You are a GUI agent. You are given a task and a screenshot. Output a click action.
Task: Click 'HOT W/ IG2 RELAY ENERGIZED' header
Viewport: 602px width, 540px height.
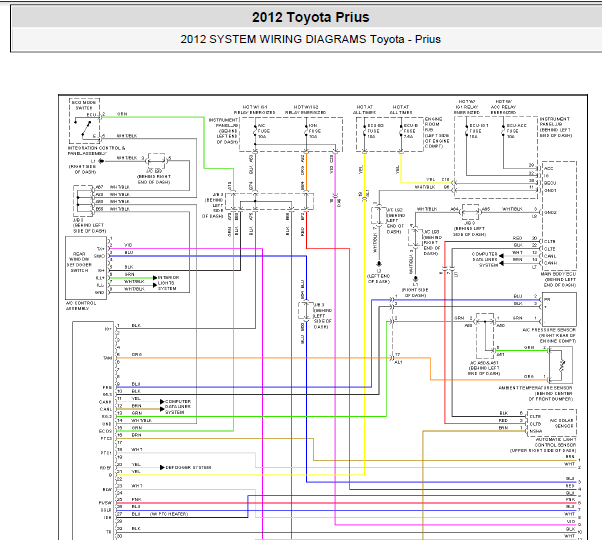[x=306, y=110]
